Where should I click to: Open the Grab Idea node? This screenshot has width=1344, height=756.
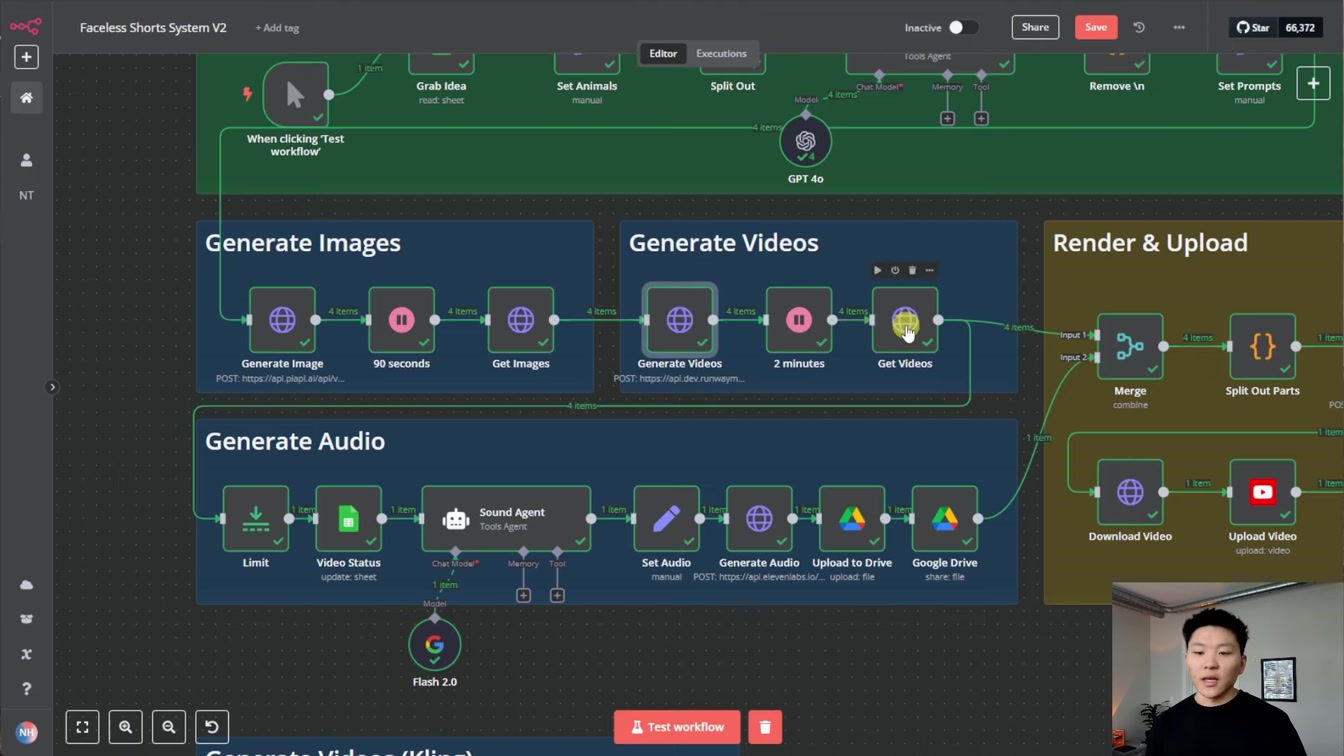tap(441, 66)
